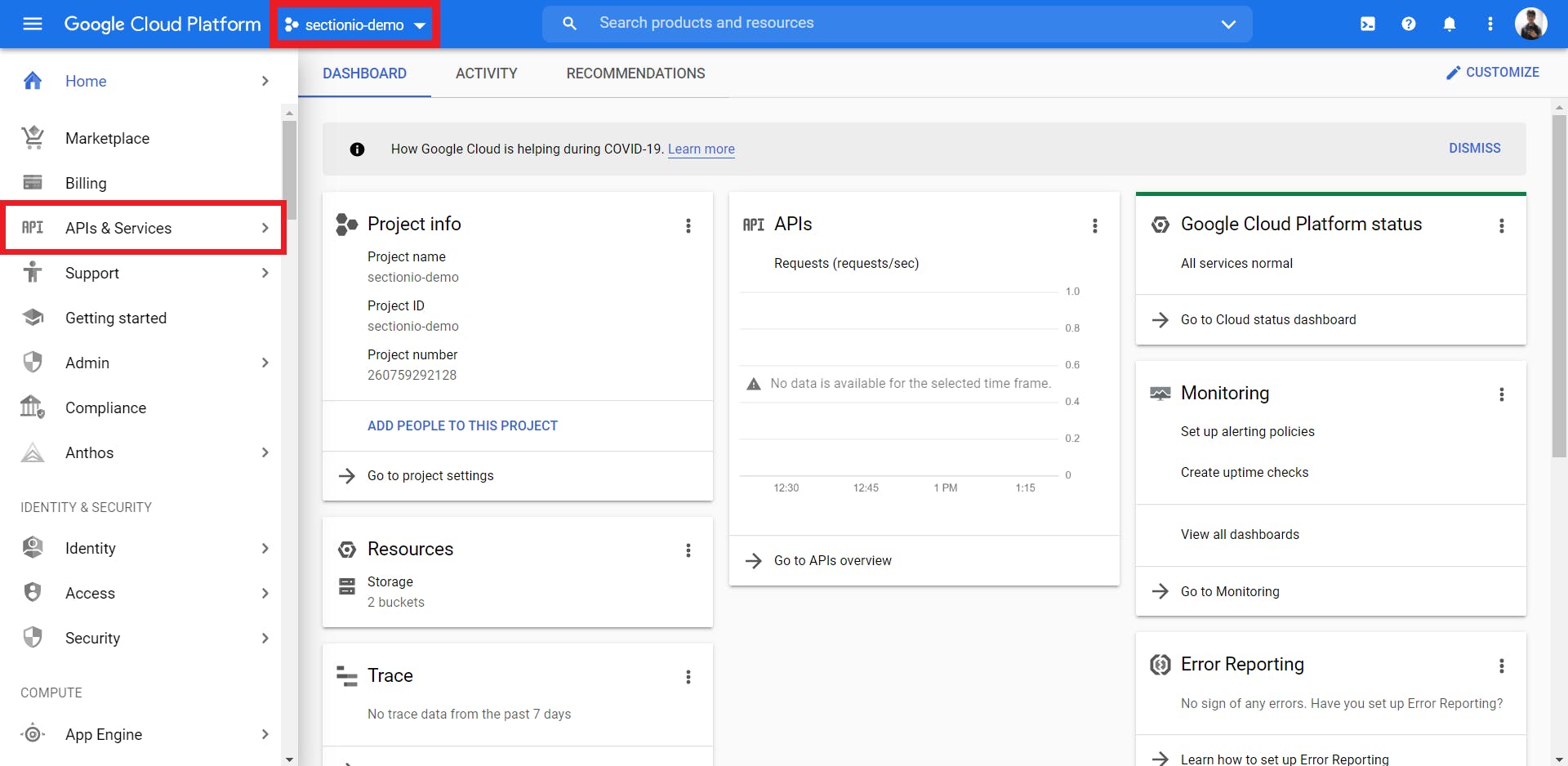Viewport: 1568px width, 766px height.
Task: Activate Cloud Shell icon in header
Action: point(1368,24)
